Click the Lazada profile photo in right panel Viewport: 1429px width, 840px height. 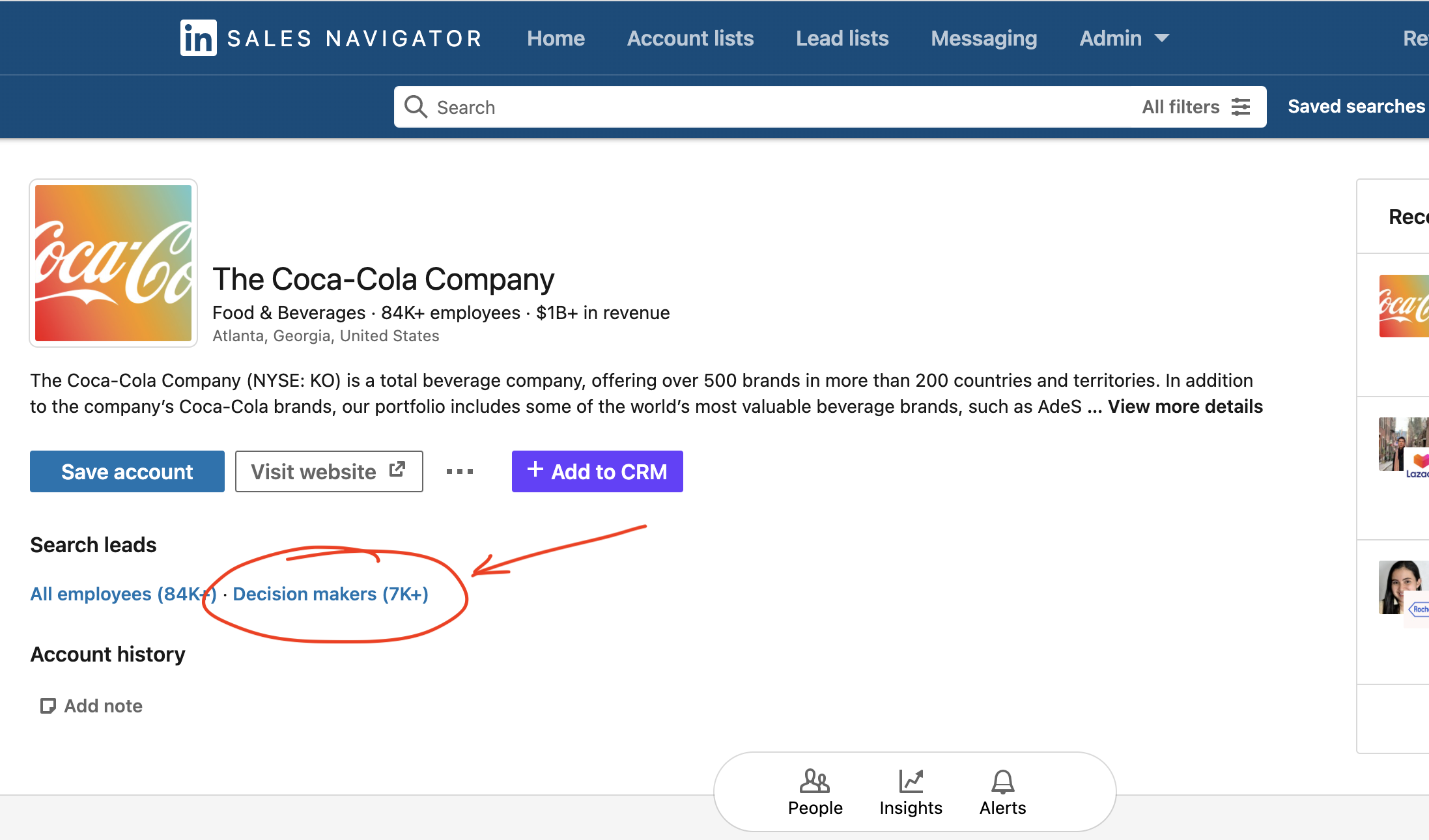point(1402,444)
